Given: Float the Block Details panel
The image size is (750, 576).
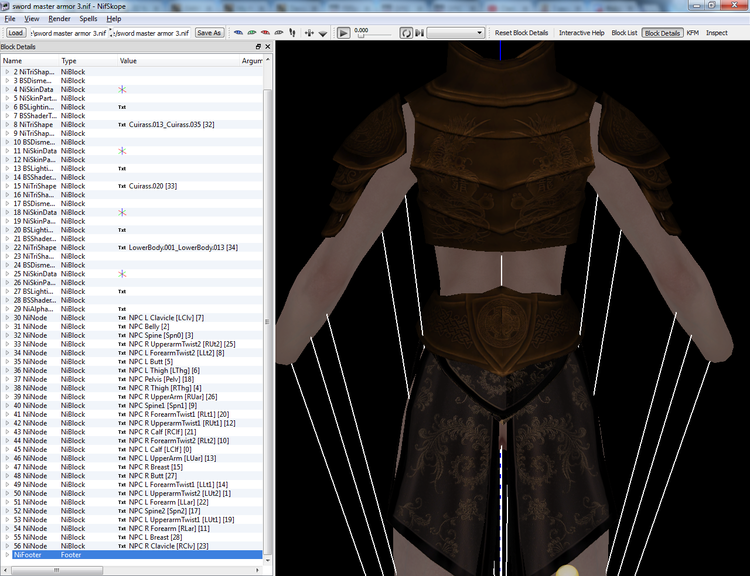Looking at the screenshot, I should [258, 46].
